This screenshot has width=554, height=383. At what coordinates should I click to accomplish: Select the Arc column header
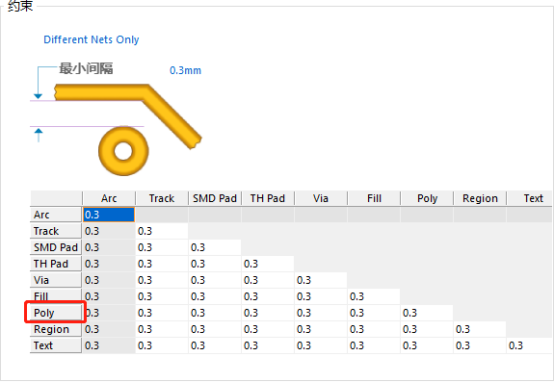[109, 198]
